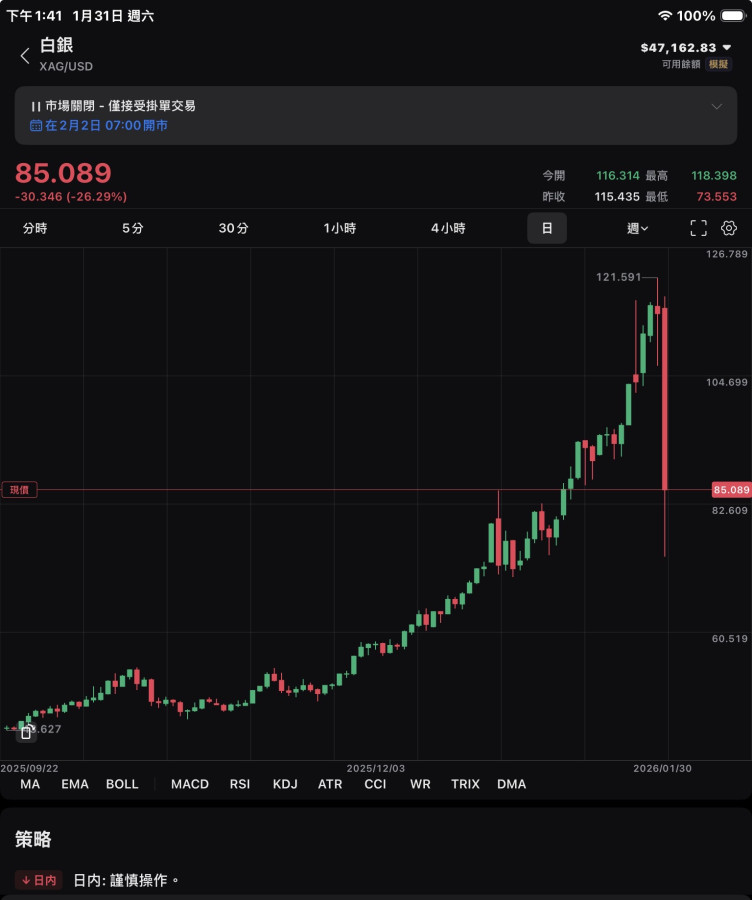Tap the red down-arrow in 日內 tag
The width and height of the screenshot is (752, 900).
click(x=25, y=880)
